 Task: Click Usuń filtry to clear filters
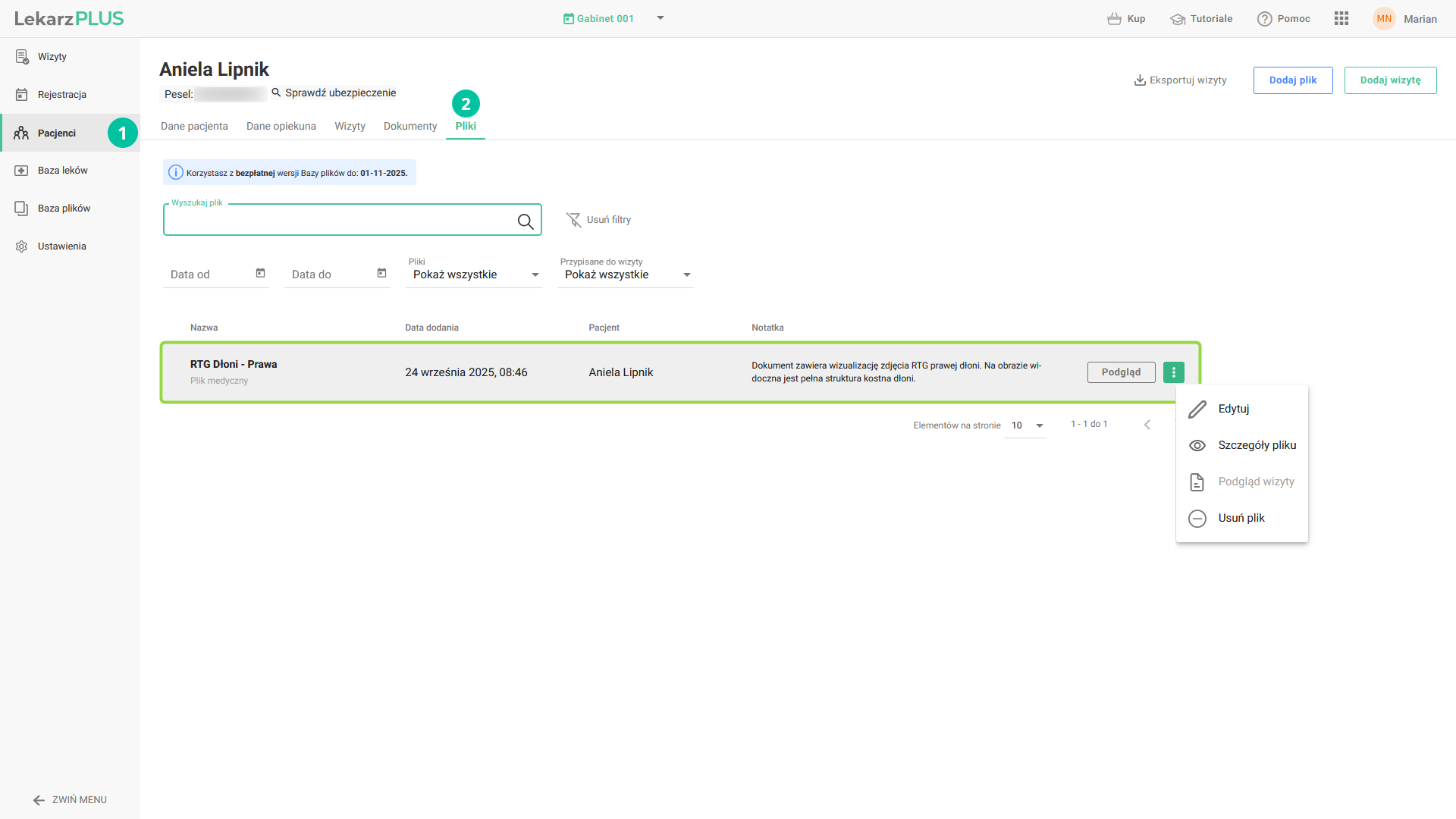pyautogui.click(x=599, y=220)
